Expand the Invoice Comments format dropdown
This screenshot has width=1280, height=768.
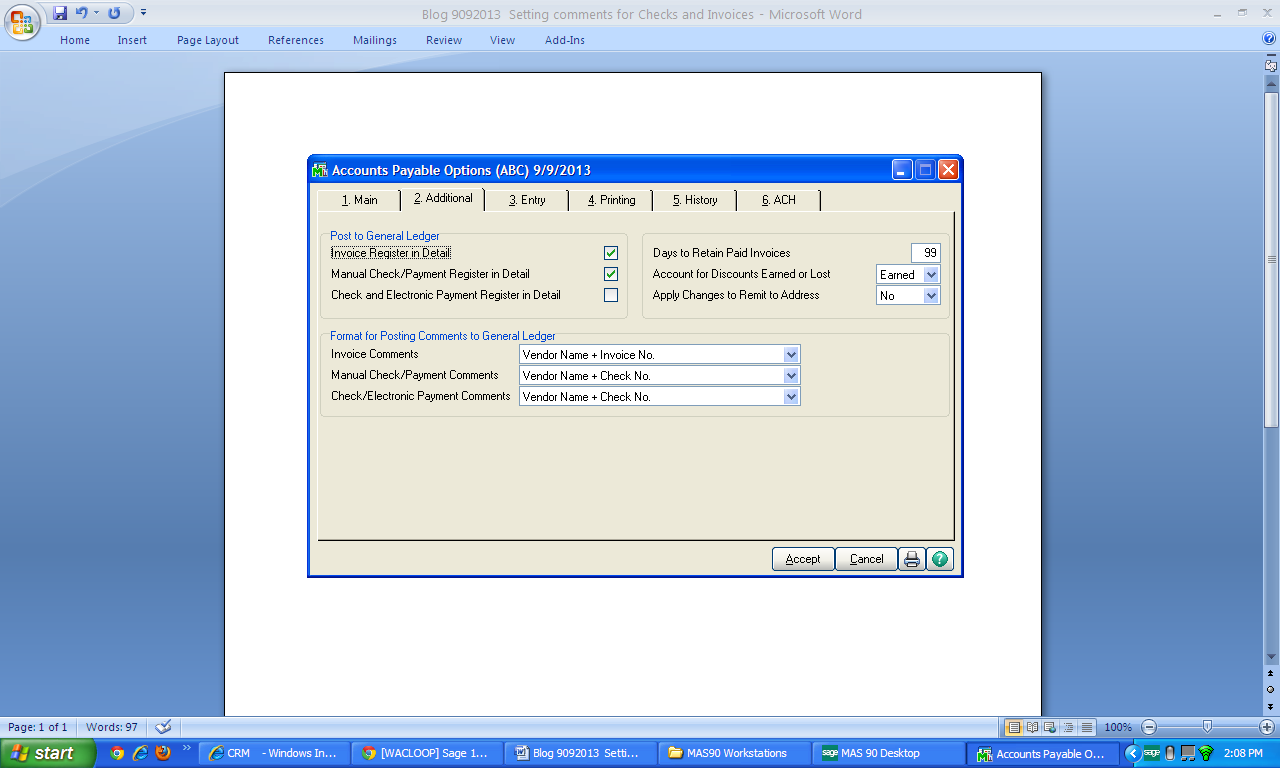tap(791, 355)
